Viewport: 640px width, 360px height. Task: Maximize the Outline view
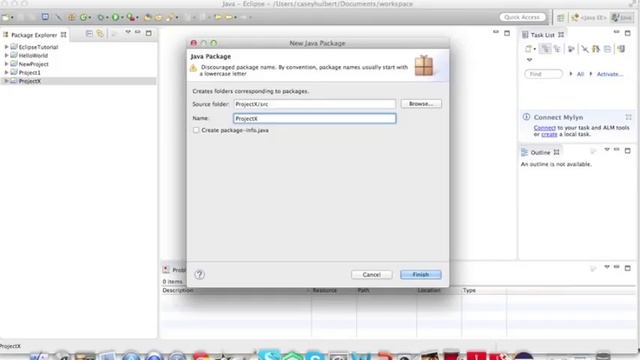(628, 151)
